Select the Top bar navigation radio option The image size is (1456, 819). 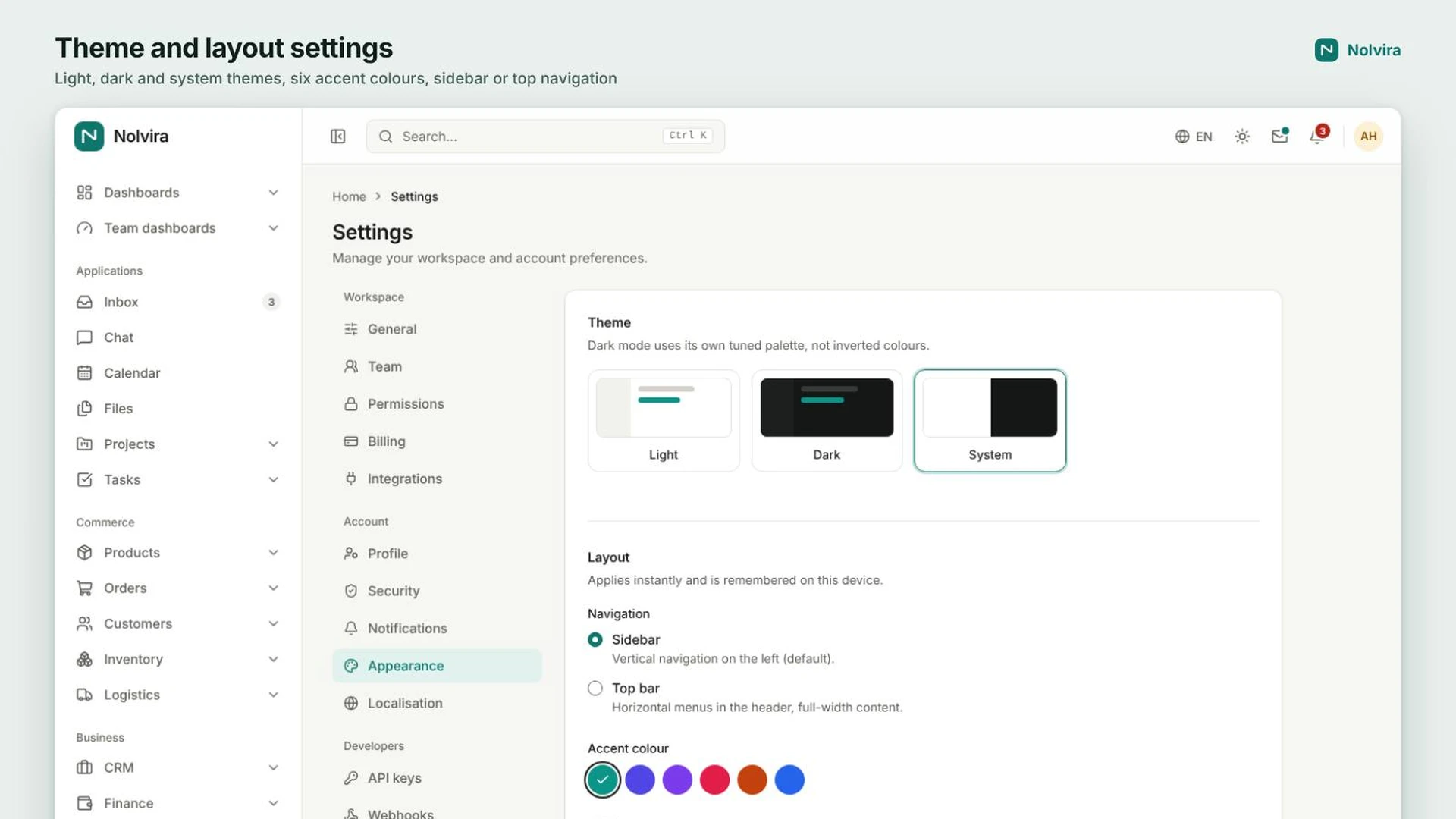click(x=595, y=689)
